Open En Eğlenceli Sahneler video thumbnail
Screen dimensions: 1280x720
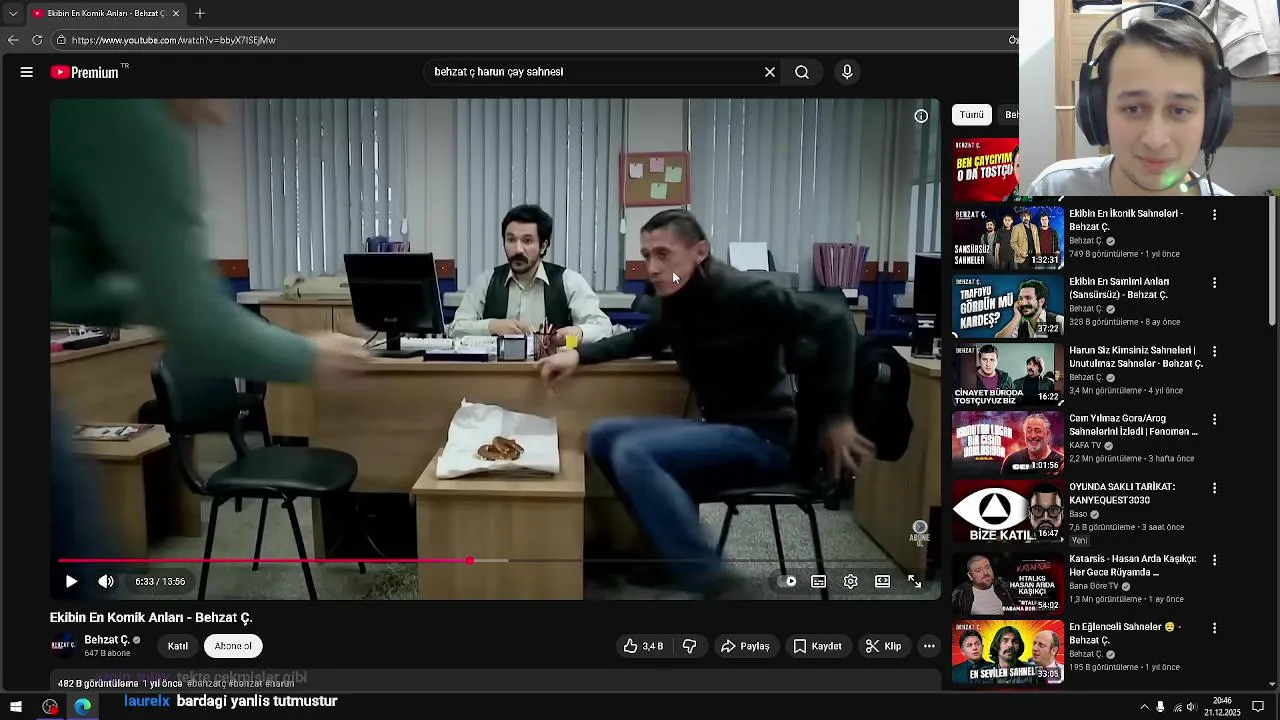tap(1007, 651)
